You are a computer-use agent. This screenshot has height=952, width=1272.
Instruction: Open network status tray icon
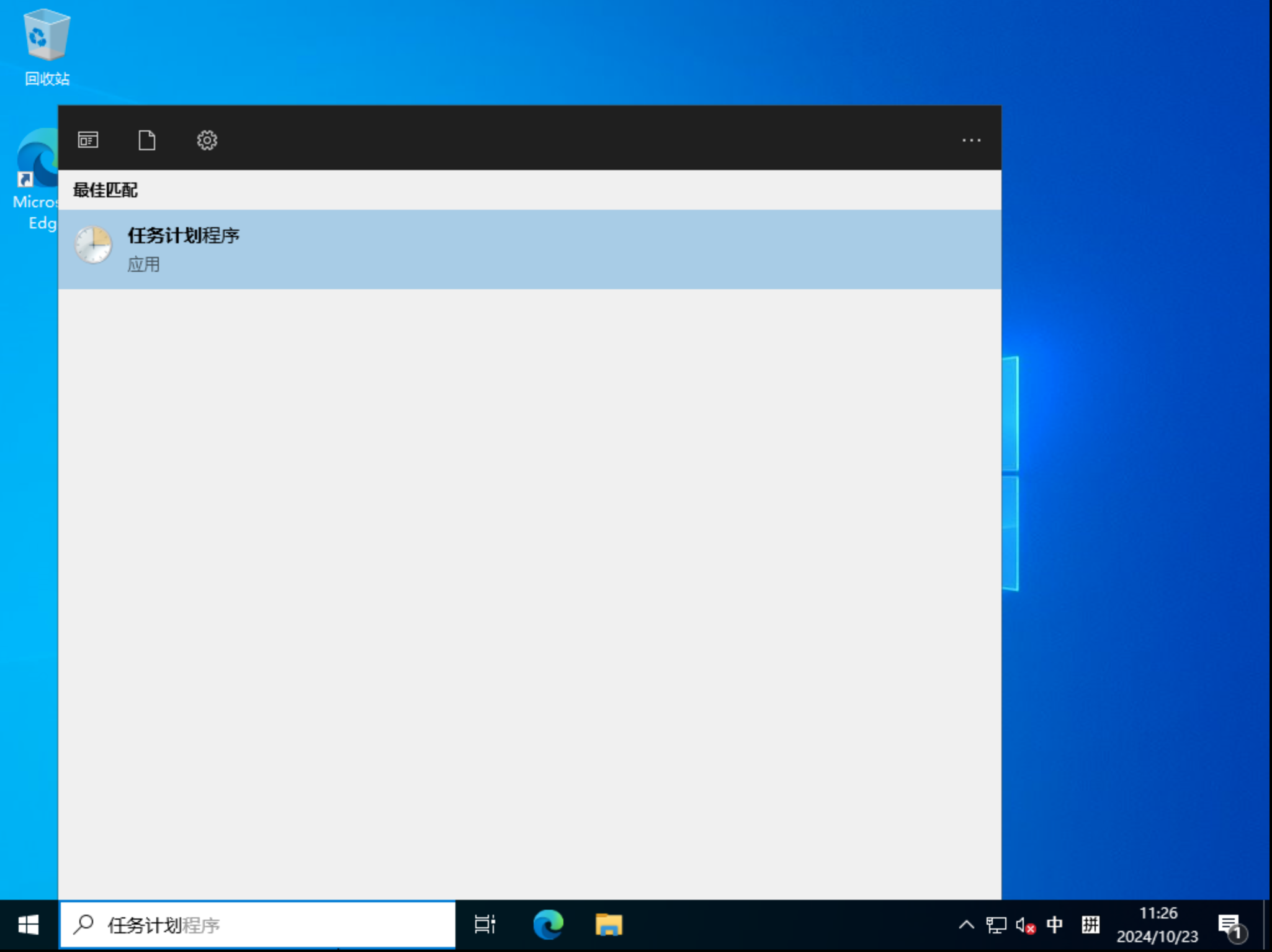[x=996, y=925]
